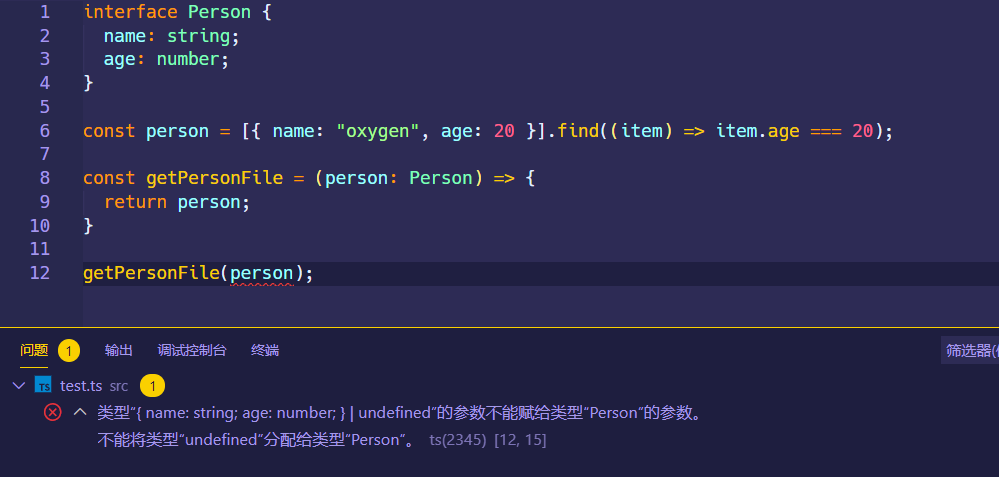
Task: Focus the 筛选器 filter input box
Action: pos(970,350)
